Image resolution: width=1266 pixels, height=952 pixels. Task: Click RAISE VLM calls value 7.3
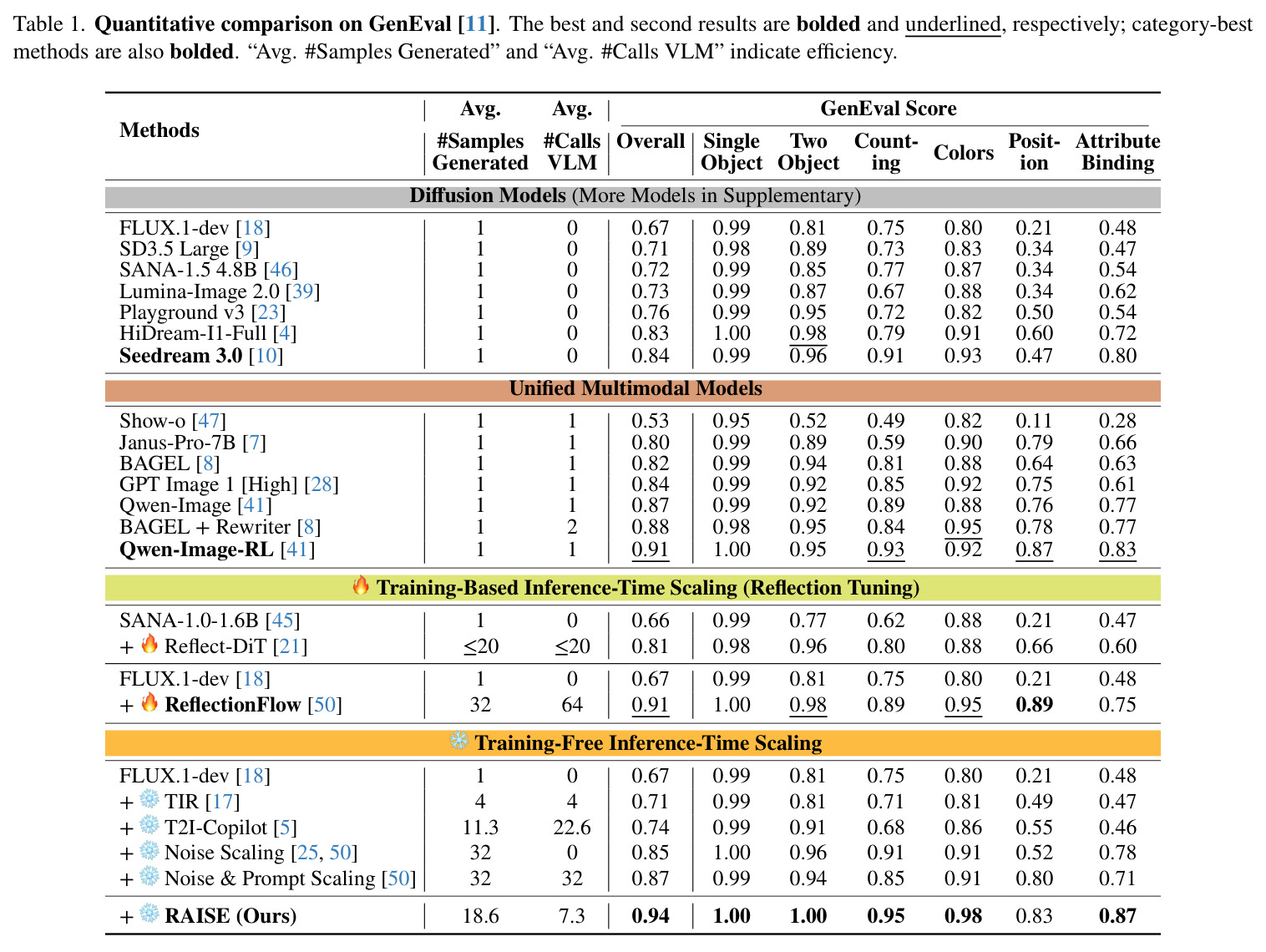(572, 916)
